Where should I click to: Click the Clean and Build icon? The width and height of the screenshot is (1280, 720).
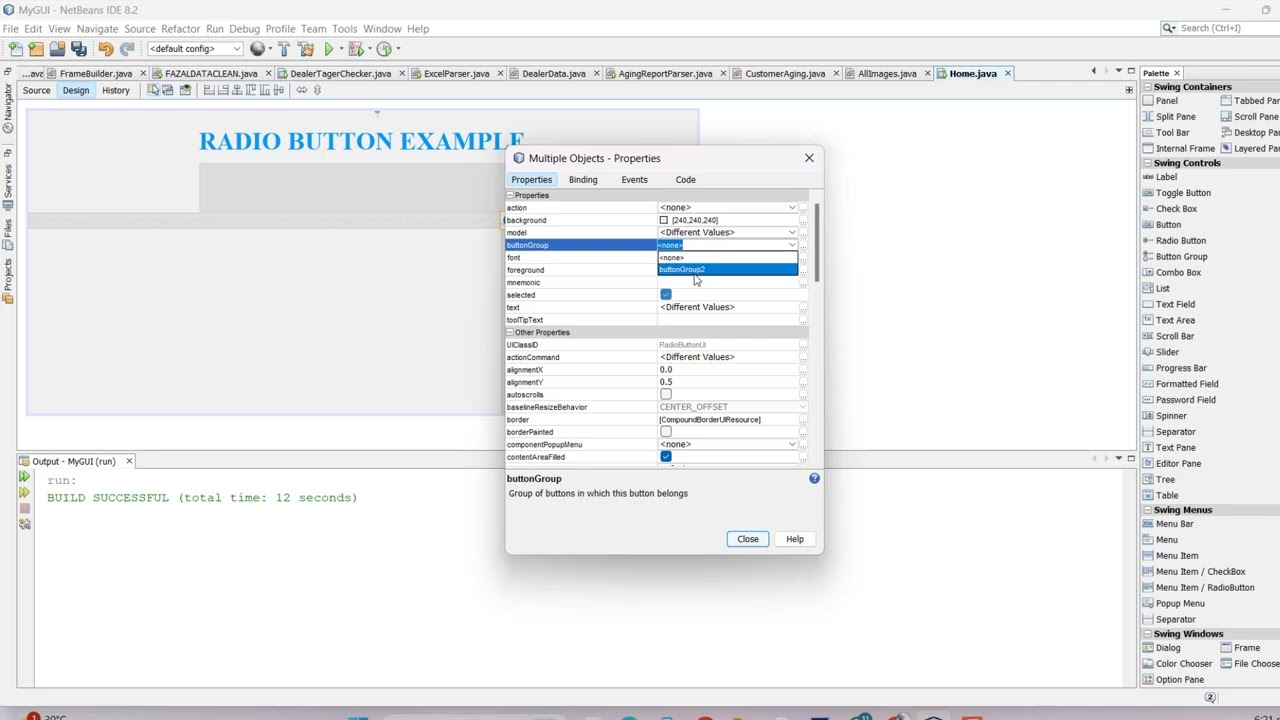306,48
